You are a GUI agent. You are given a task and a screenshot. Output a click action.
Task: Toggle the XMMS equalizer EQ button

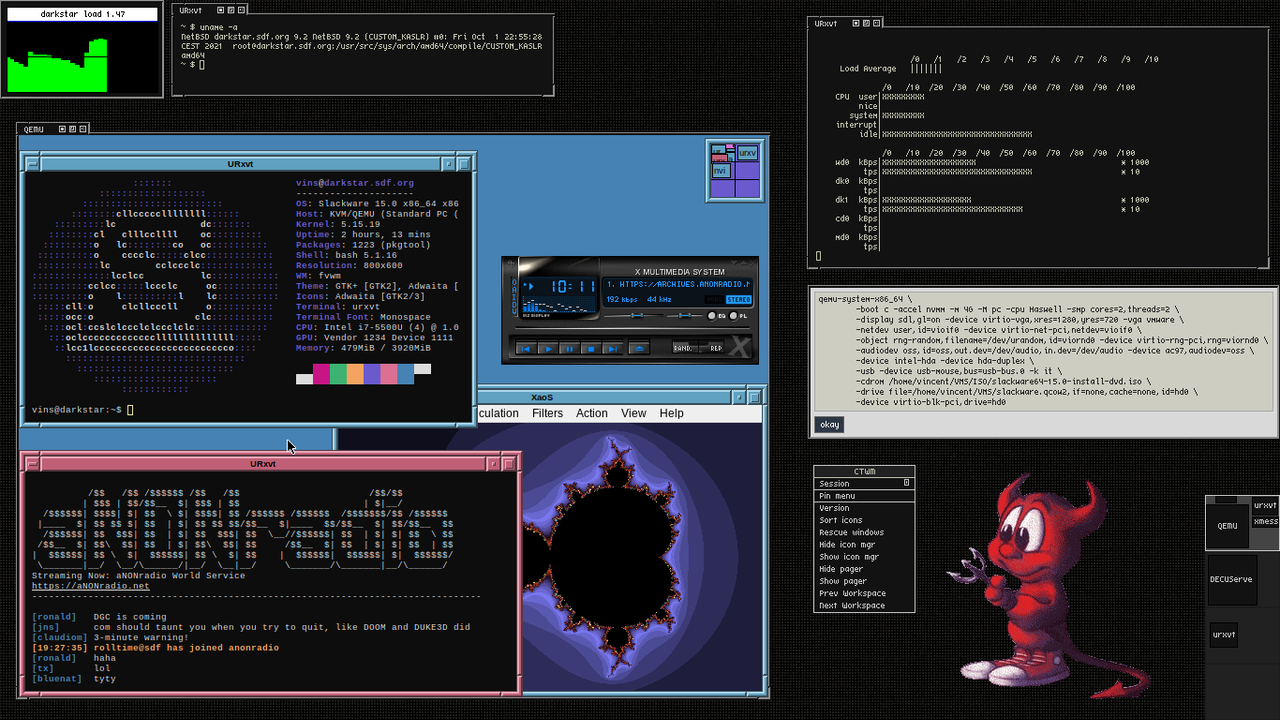tap(712, 316)
